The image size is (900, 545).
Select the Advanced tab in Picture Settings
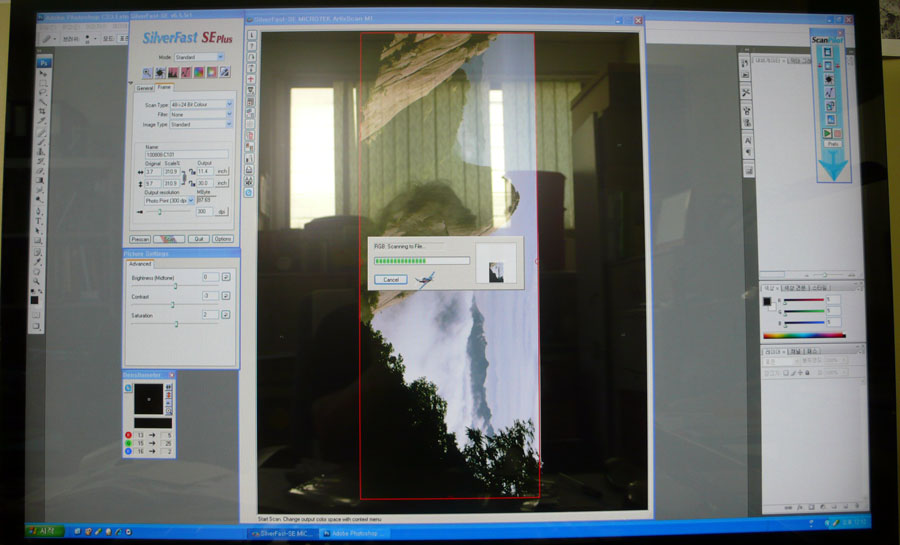point(139,264)
